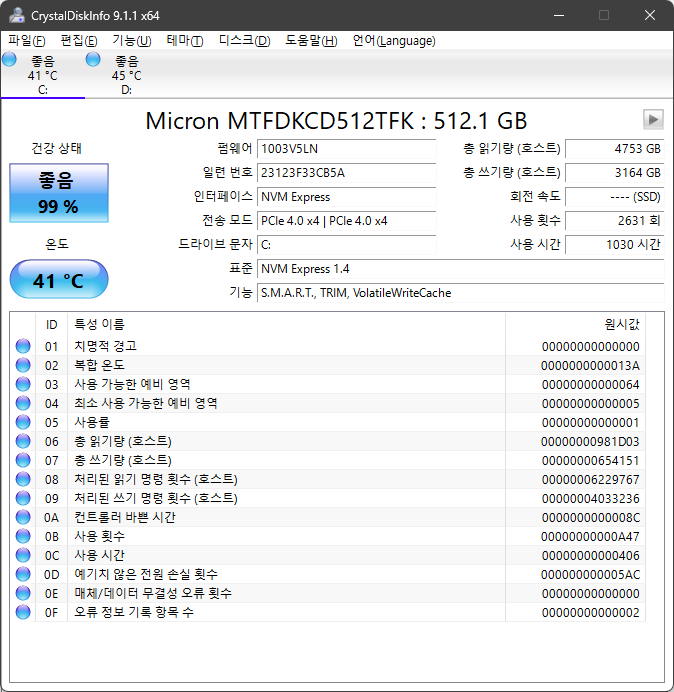The width and height of the screenshot is (674, 692).
Task: Click power on count value 2631 회
Action: click(x=614, y=221)
